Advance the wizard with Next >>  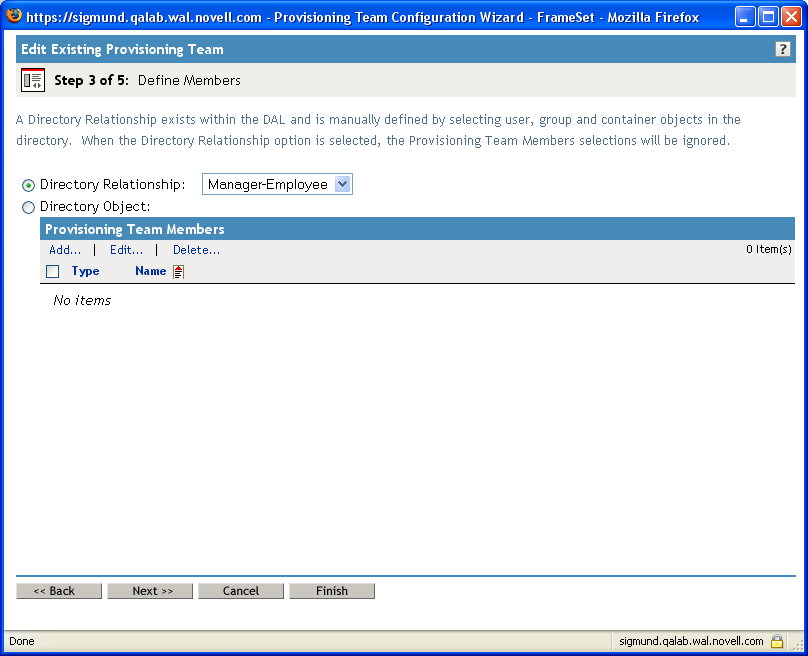150,591
